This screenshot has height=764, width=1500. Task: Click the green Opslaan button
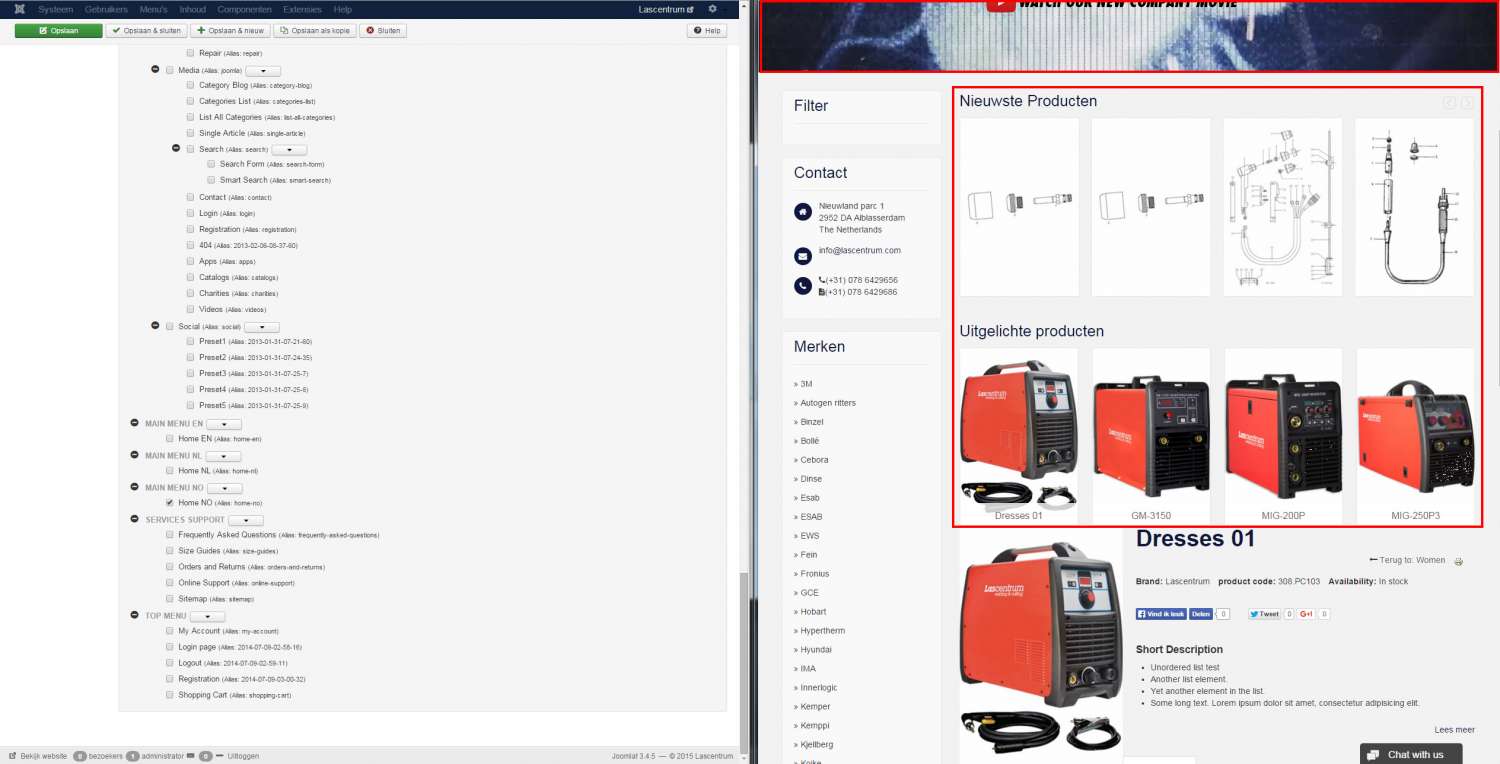tap(58, 31)
